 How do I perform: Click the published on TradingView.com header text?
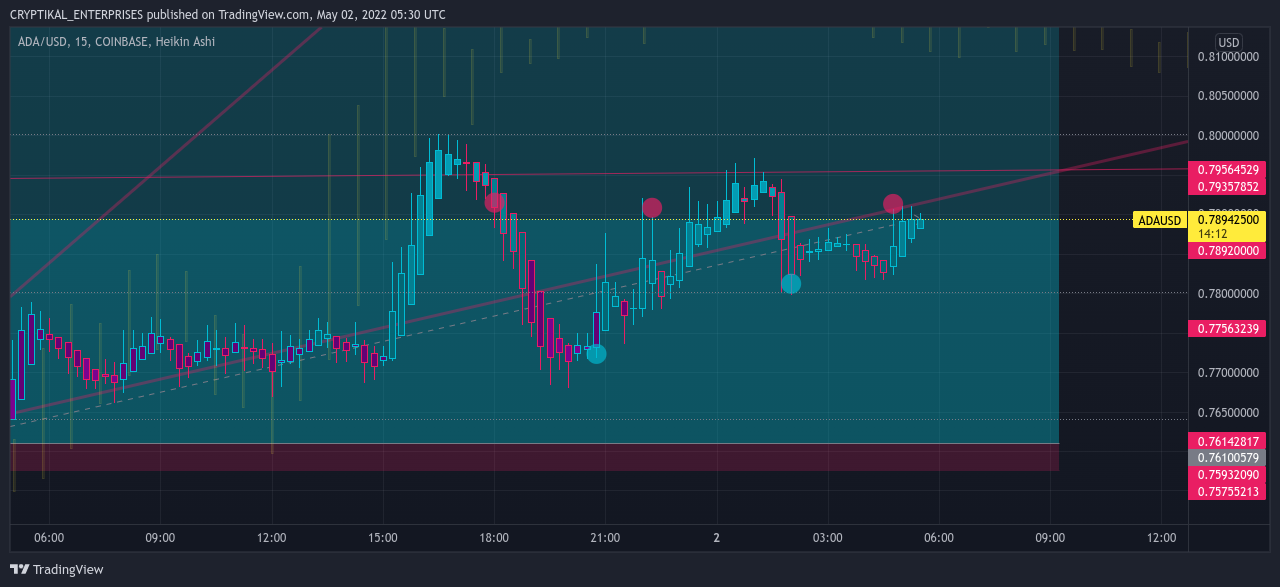click(x=228, y=15)
